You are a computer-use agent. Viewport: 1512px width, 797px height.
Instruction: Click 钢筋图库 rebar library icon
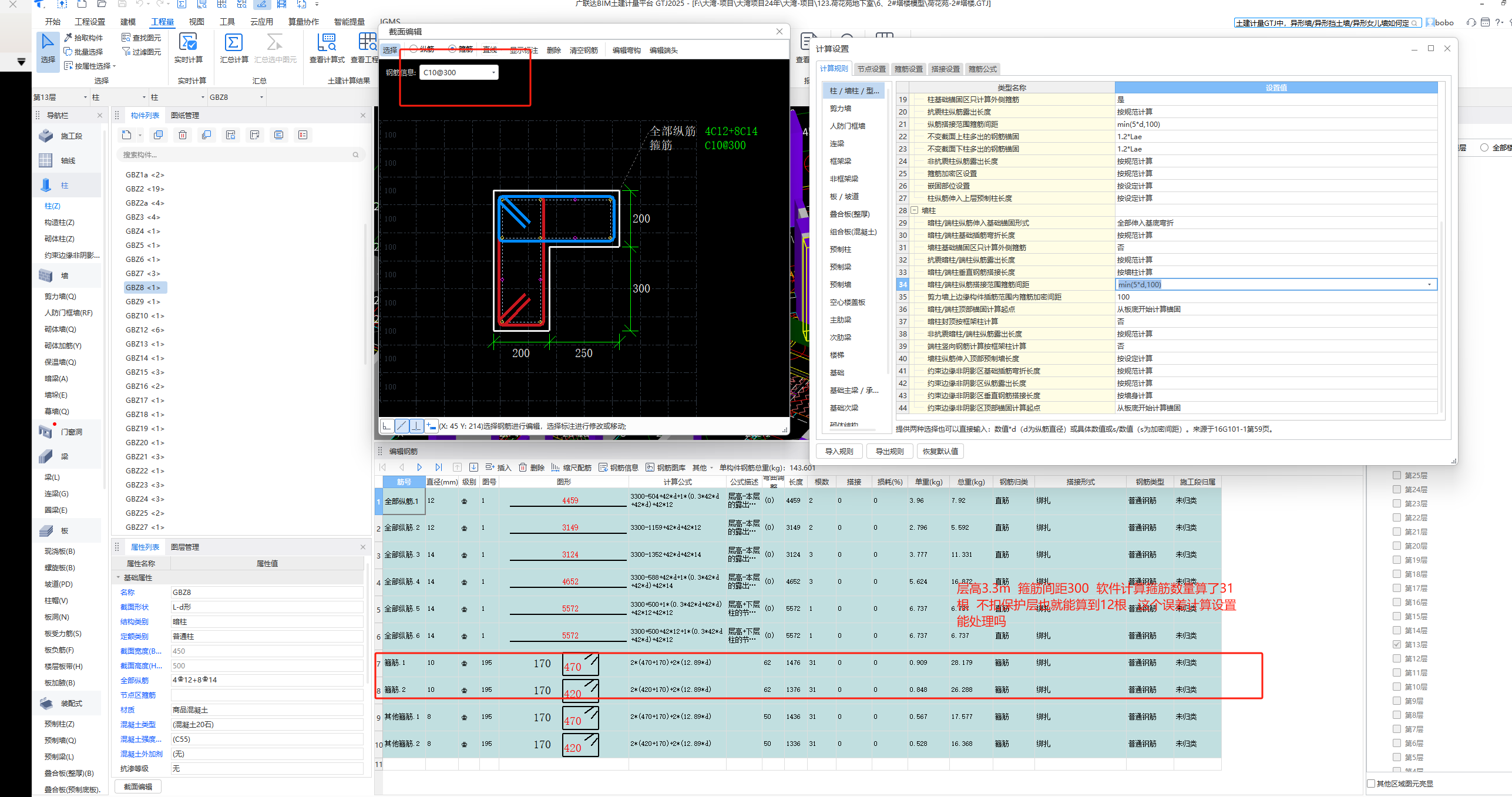(650, 468)
